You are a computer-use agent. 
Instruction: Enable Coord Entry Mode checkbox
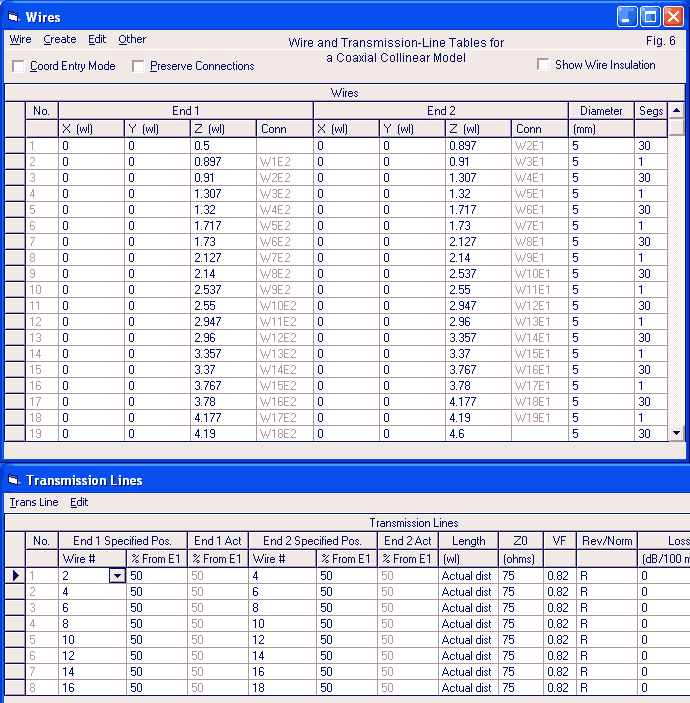19,66
